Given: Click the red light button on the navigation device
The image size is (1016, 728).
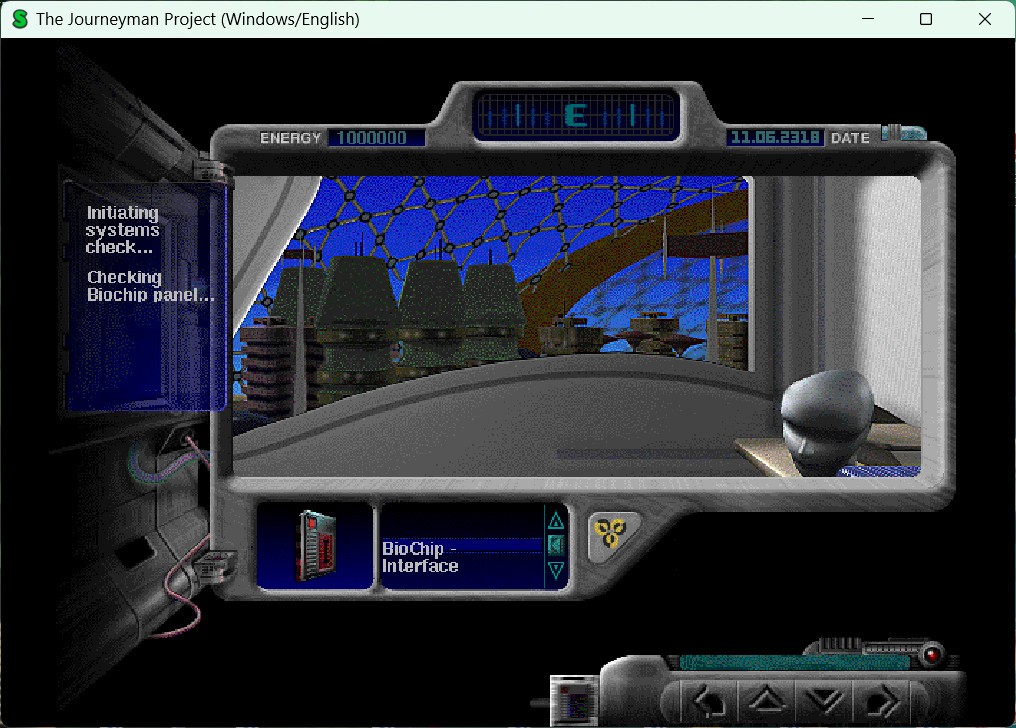Looking at the screenshot, I should 932,654.
